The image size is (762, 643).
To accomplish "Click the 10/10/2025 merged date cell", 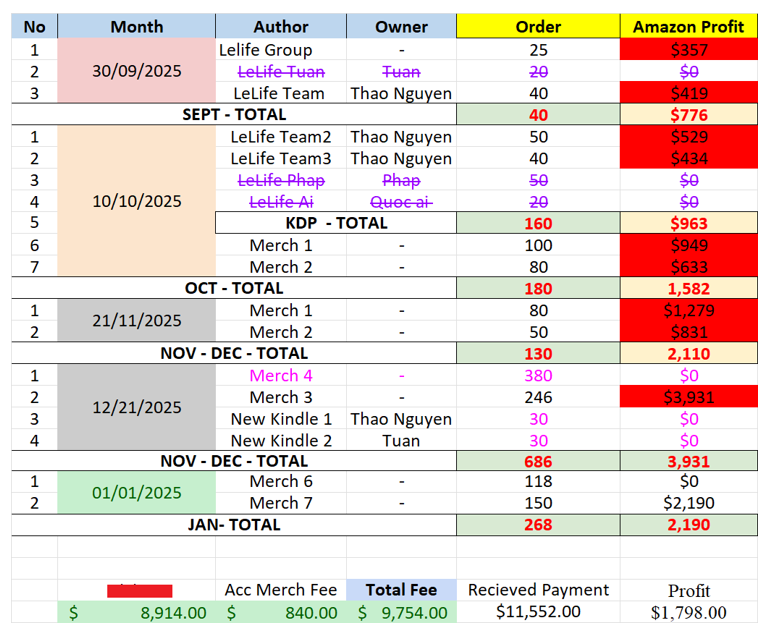I will point(136,201).
